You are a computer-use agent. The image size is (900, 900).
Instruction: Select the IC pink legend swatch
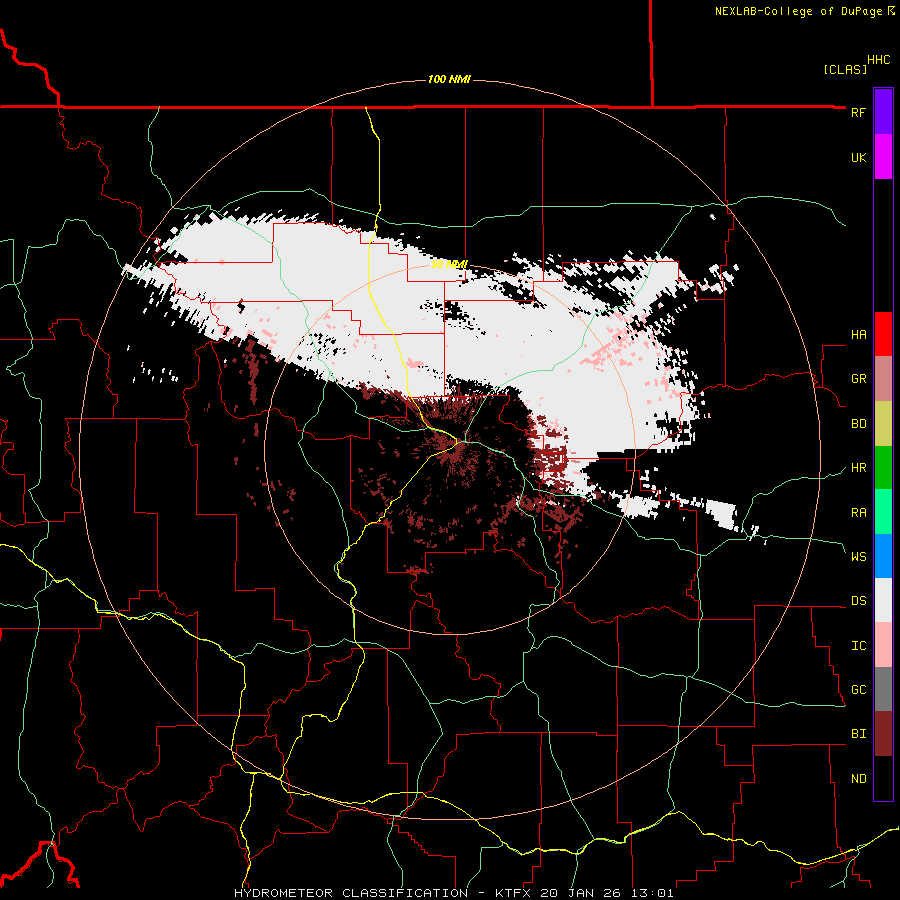(883, 645)
